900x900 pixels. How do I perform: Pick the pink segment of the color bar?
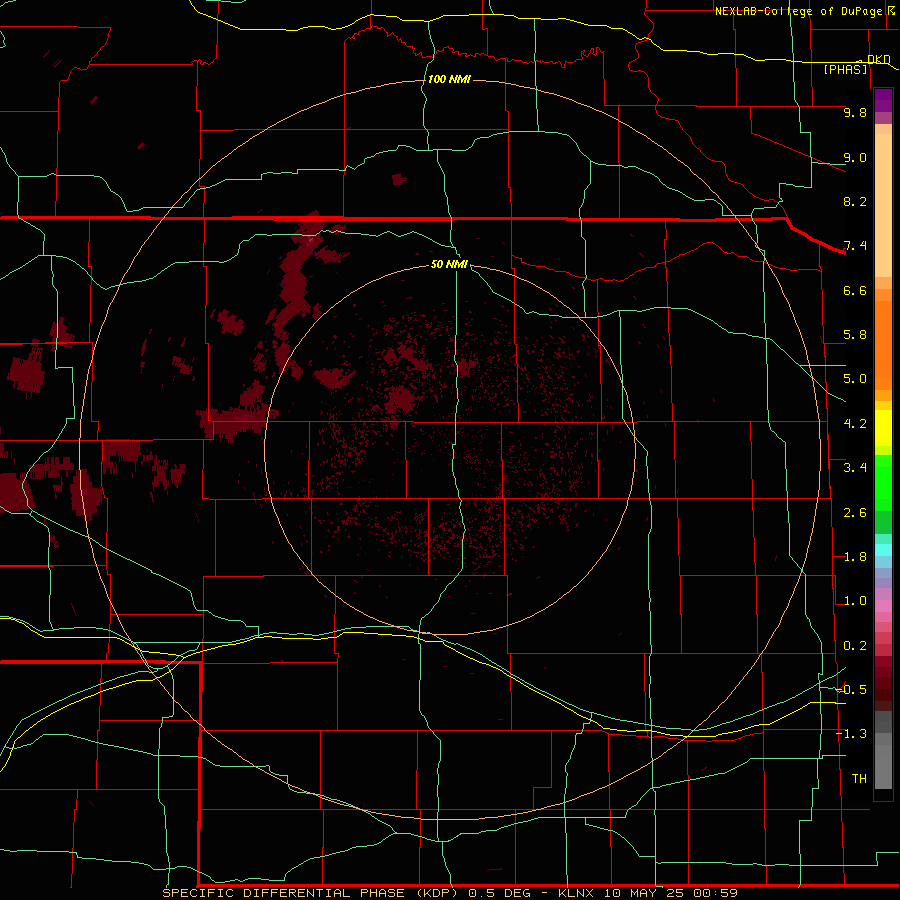click(x=883, y=606)
